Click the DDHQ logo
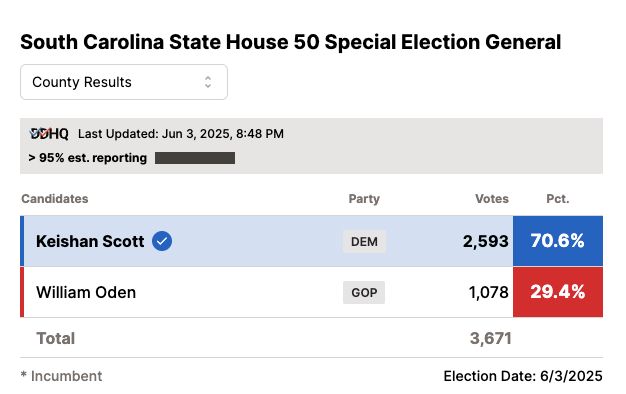Viewport: 626px width, 394px height. [49, 134]
